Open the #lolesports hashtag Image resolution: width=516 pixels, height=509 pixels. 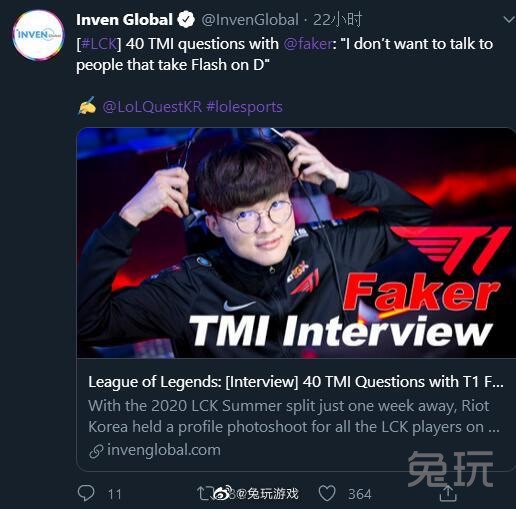pyautogui.click(x=244, y=107)
